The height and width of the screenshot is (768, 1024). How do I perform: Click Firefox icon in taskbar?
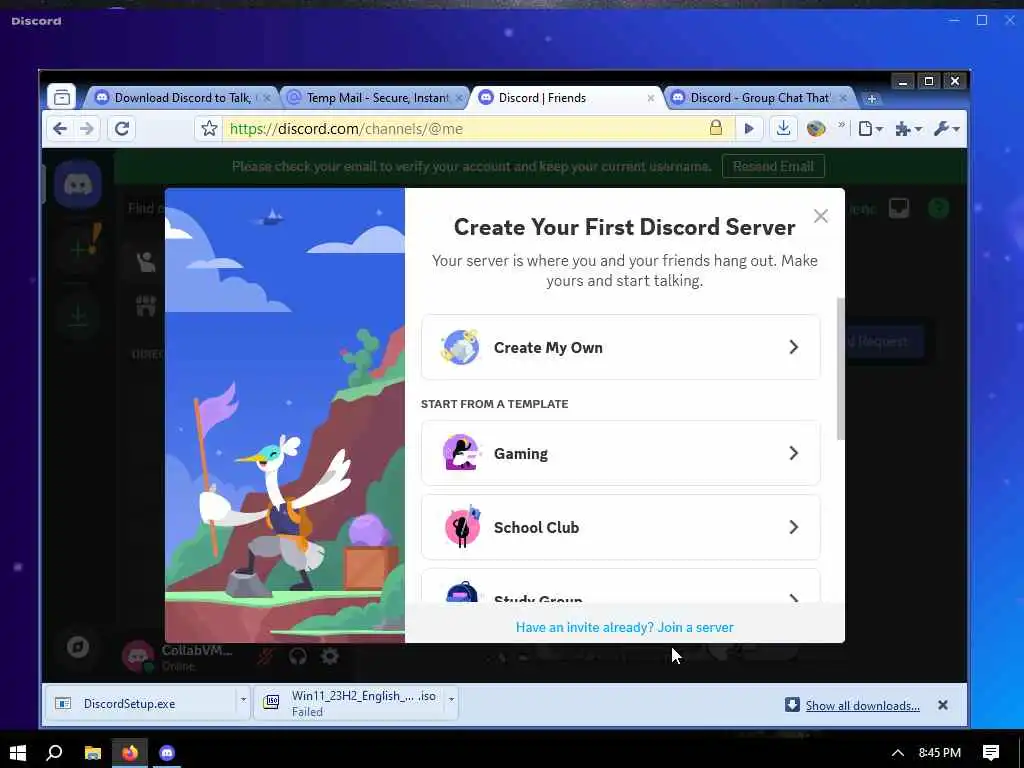click(x=130, y=753)
